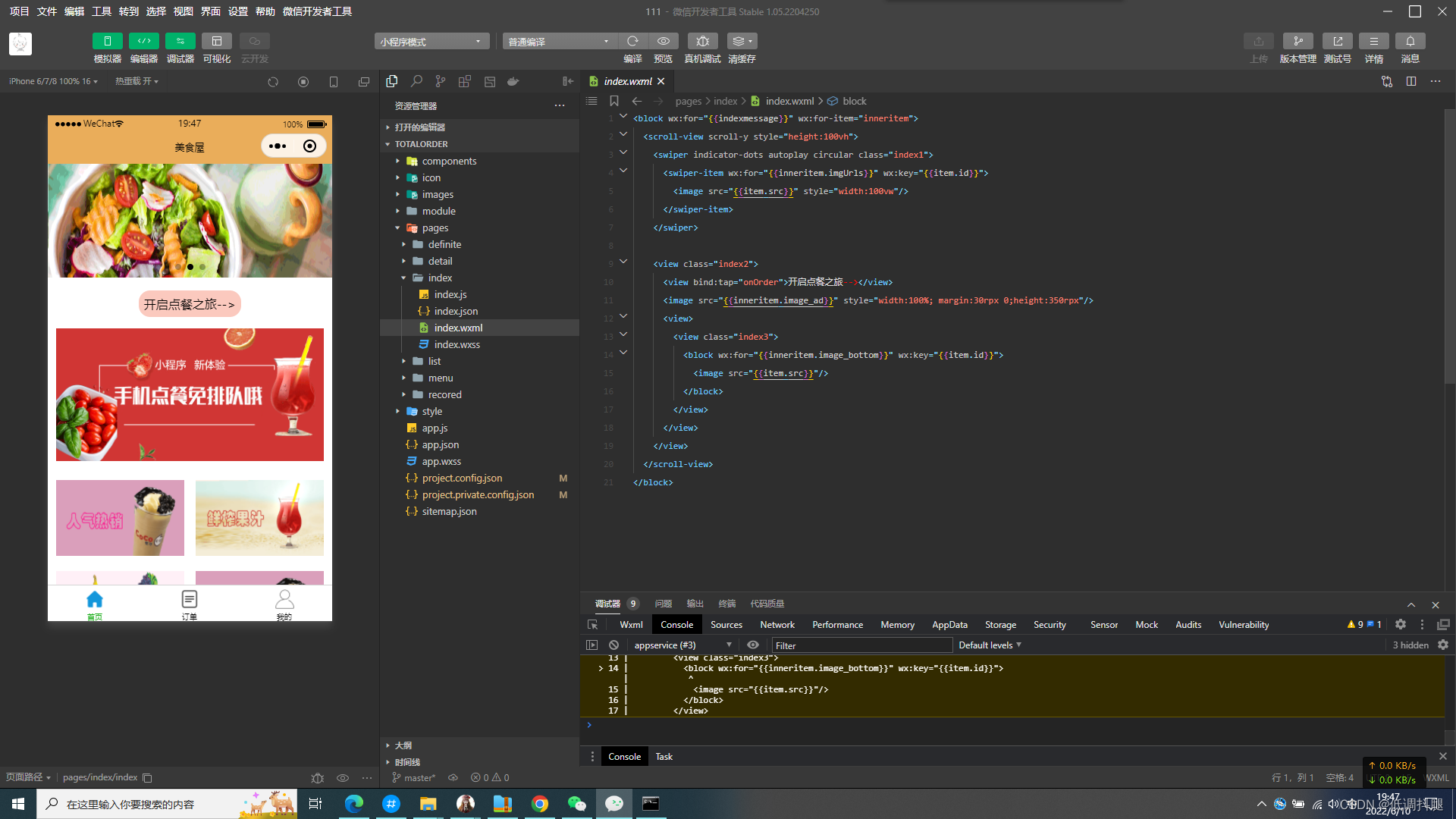Click the preview eye icon
This screenshot has width=1456, height=819.
[663, 41]
